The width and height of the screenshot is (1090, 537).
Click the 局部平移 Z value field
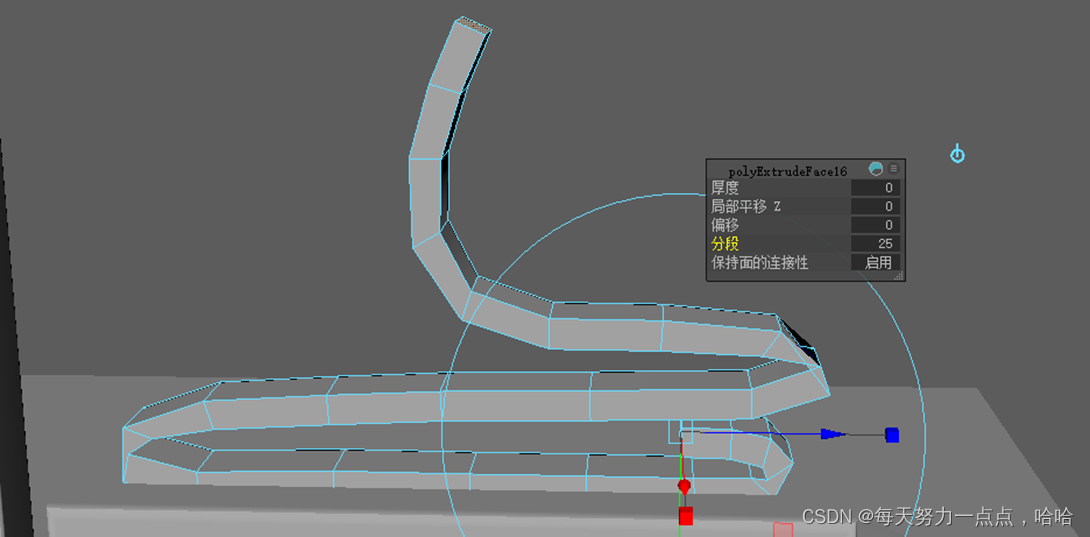click(x=876, y=206)
